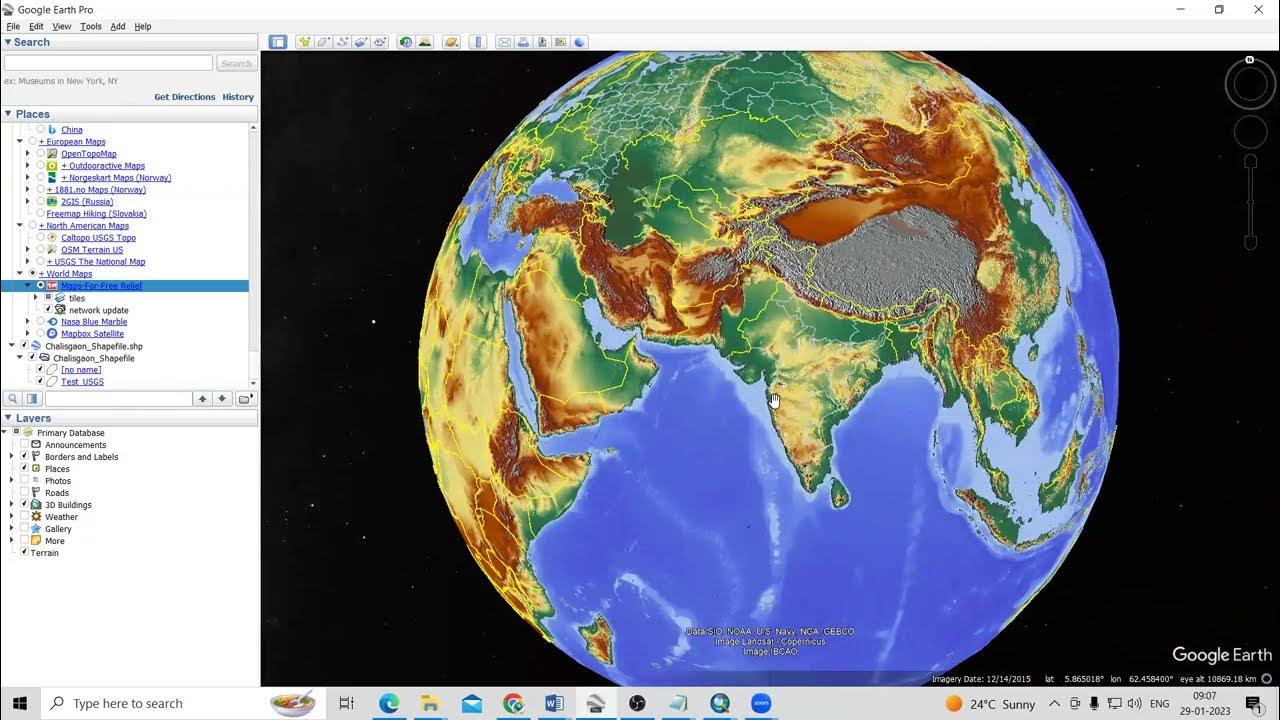Select the Mapbox Satellite radio button
Viewport: 1280px width, 720px height.
[x=41, y=334]
